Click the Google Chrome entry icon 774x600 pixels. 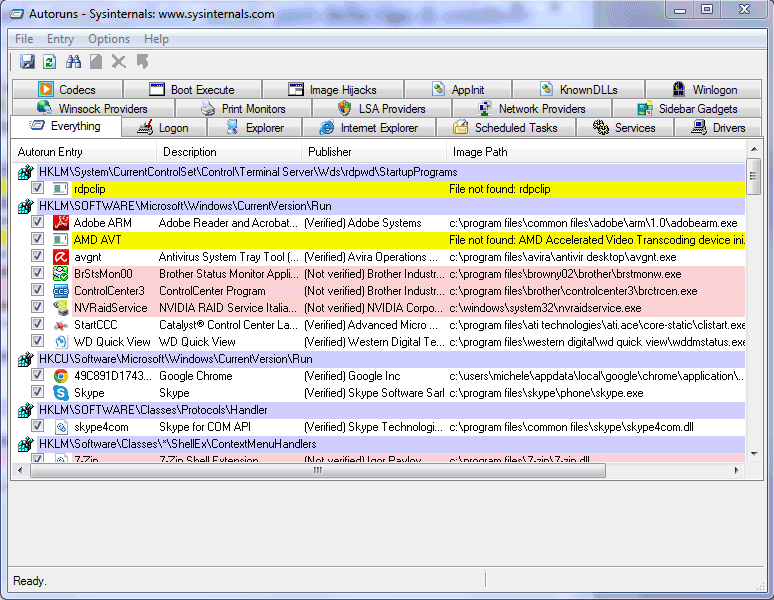point(60,376)
